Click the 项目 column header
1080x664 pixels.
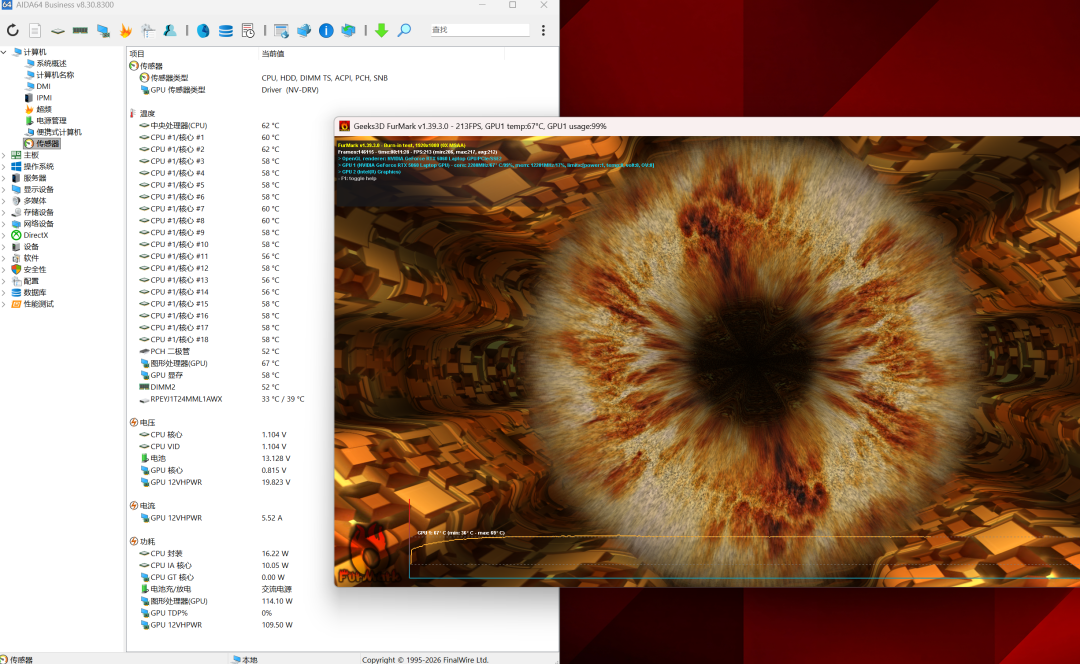(137, 54)
